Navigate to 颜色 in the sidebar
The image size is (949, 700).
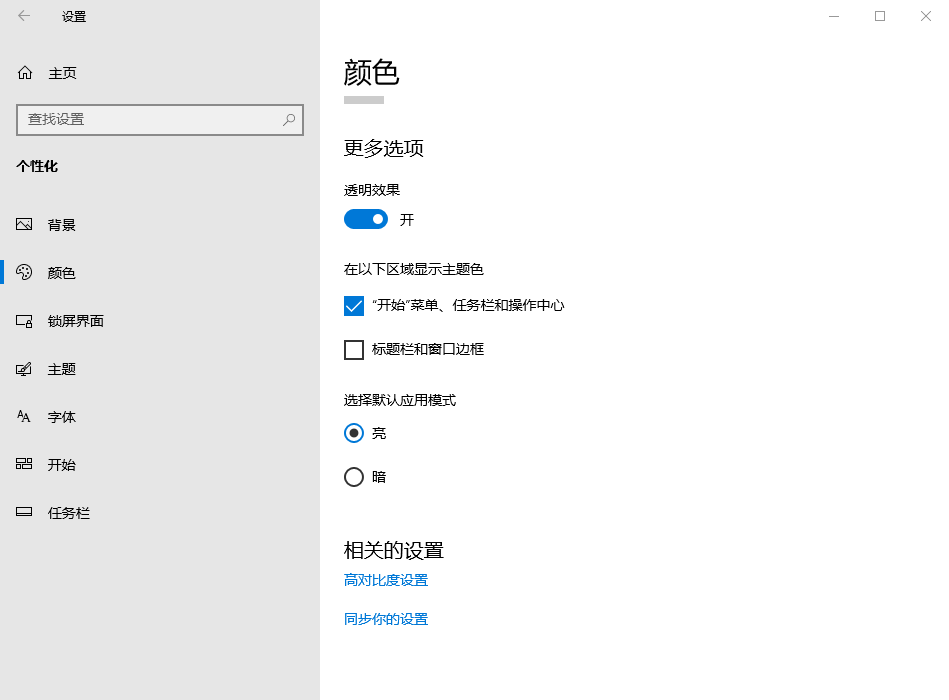pos(60,272)
